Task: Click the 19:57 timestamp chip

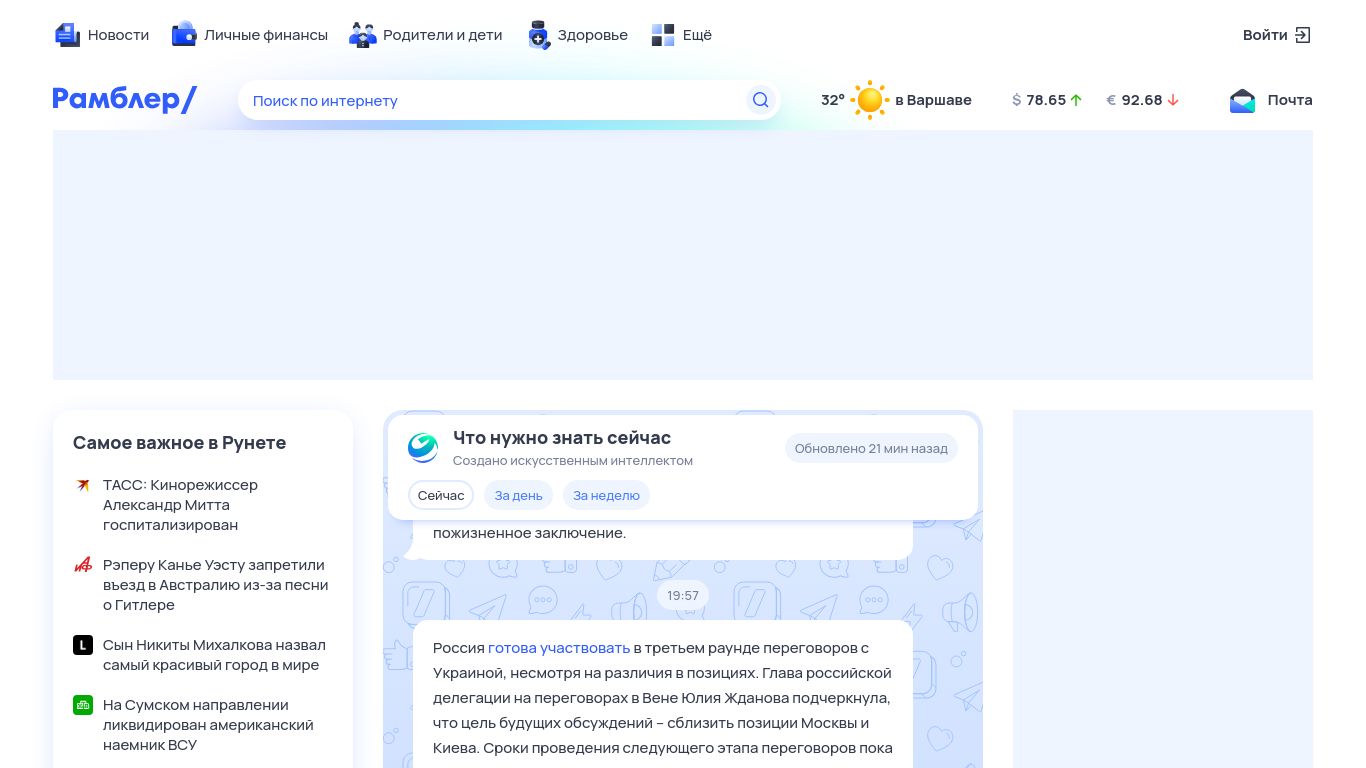Action: pyautogui.click(x=683, y=595)
